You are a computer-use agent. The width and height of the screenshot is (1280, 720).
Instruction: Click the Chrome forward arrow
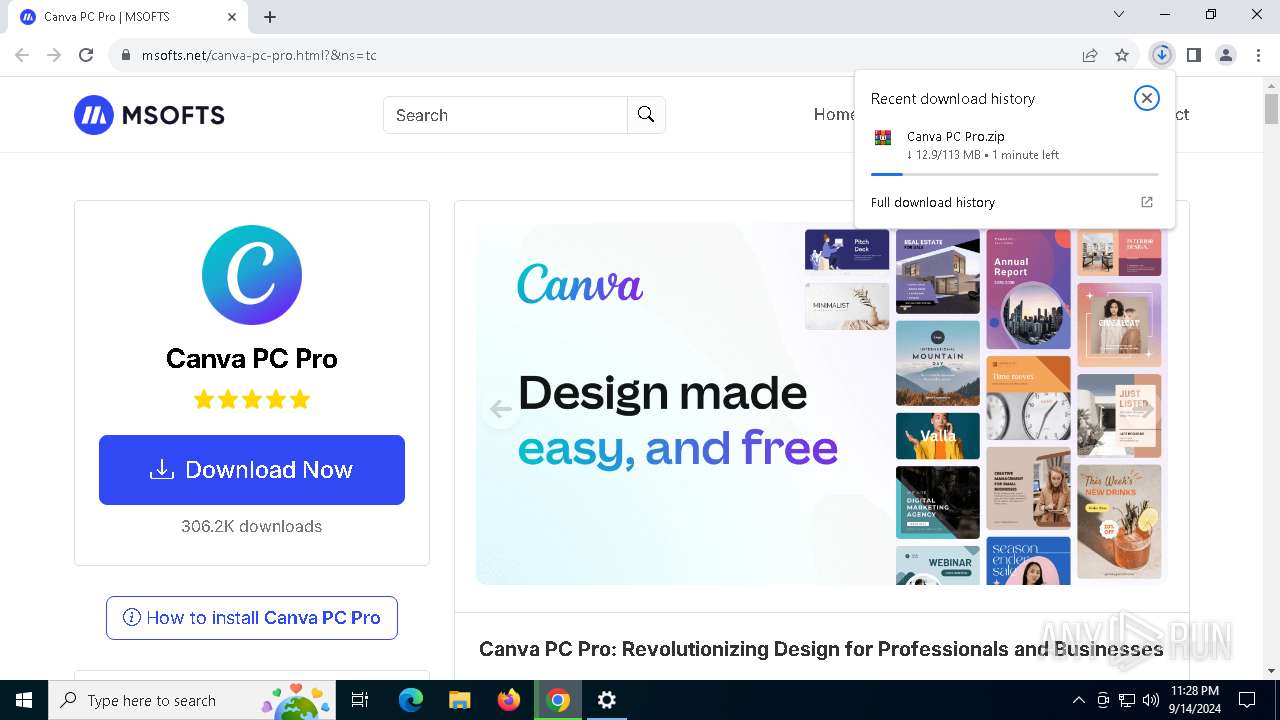tap(54, 55)
